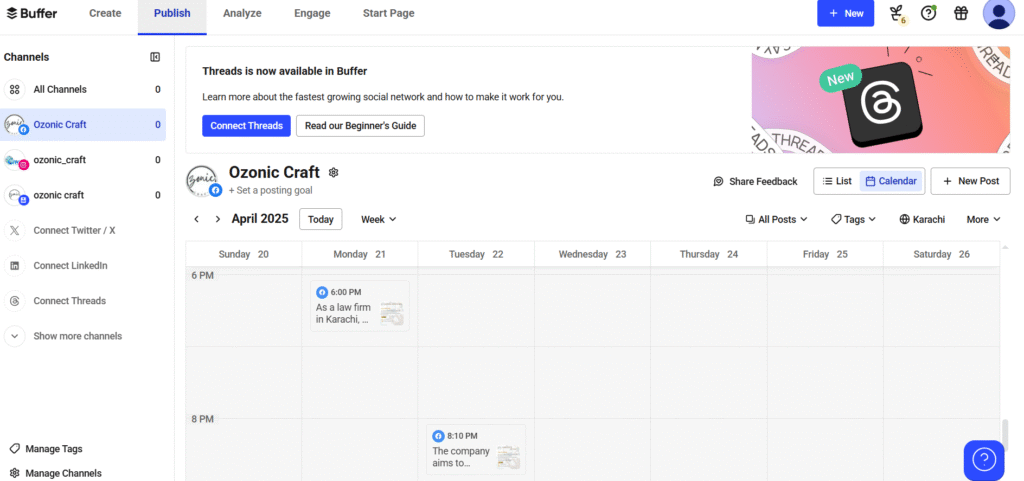Expand Show more channels
The height and width of the screenshot is (481, 1024).
77,336
